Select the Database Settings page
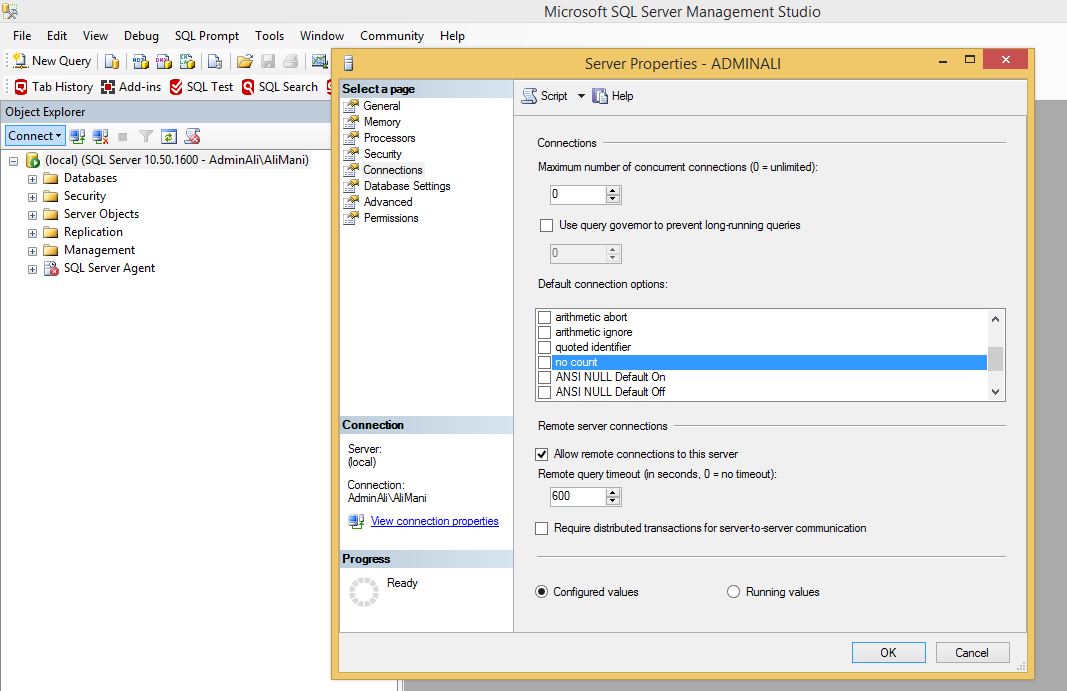This screenshot has height=691, width=1067. pos(407,186)
